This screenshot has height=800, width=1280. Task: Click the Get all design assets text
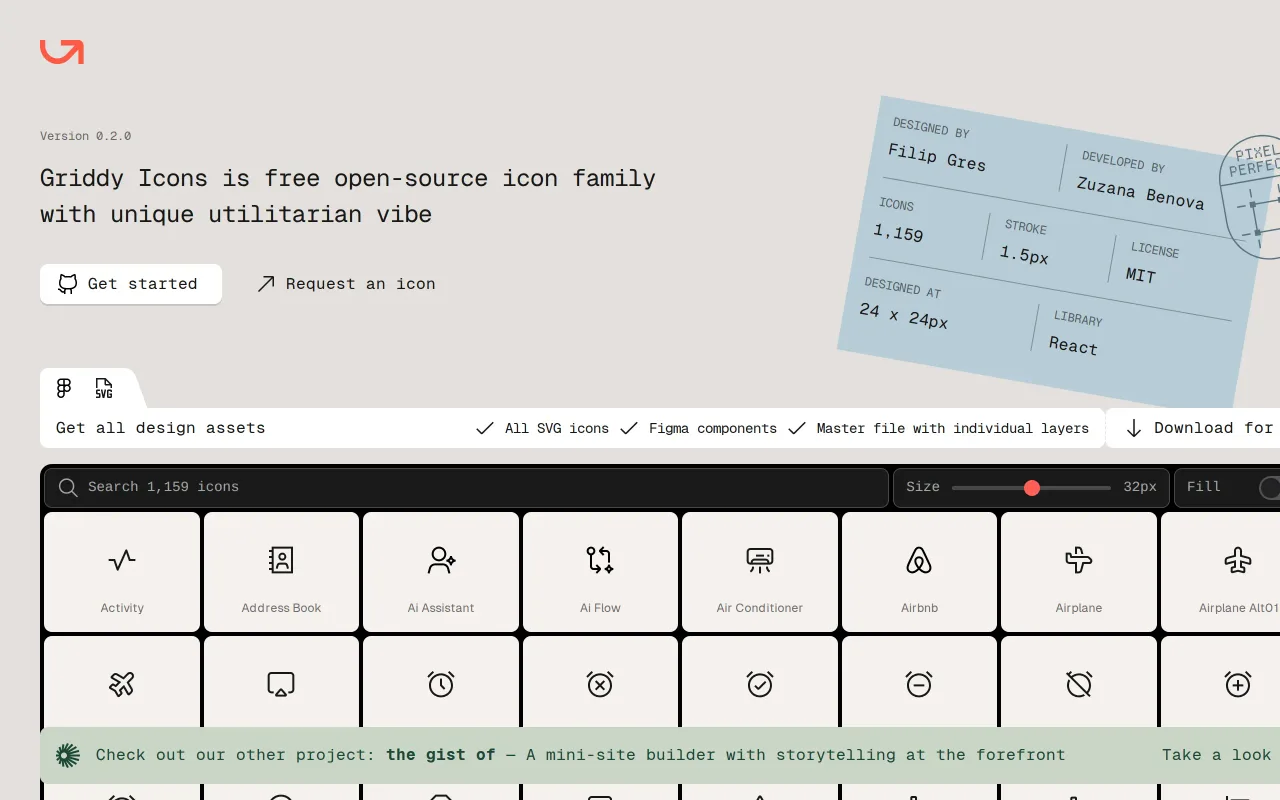161,428
